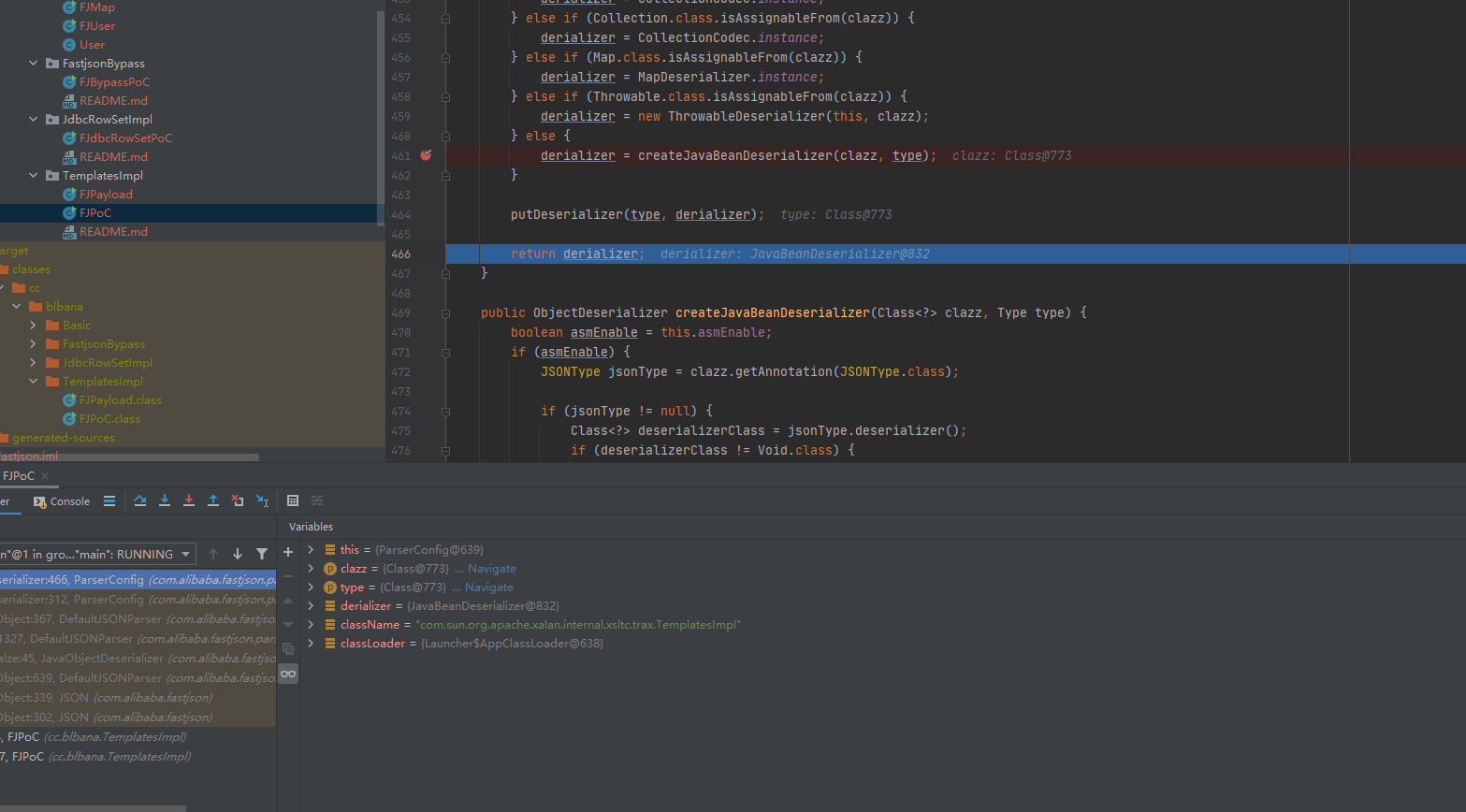This screenshot has width=1466, height=812.
Task: Switch to the Console tab
Action: click(x=62, y=501)
